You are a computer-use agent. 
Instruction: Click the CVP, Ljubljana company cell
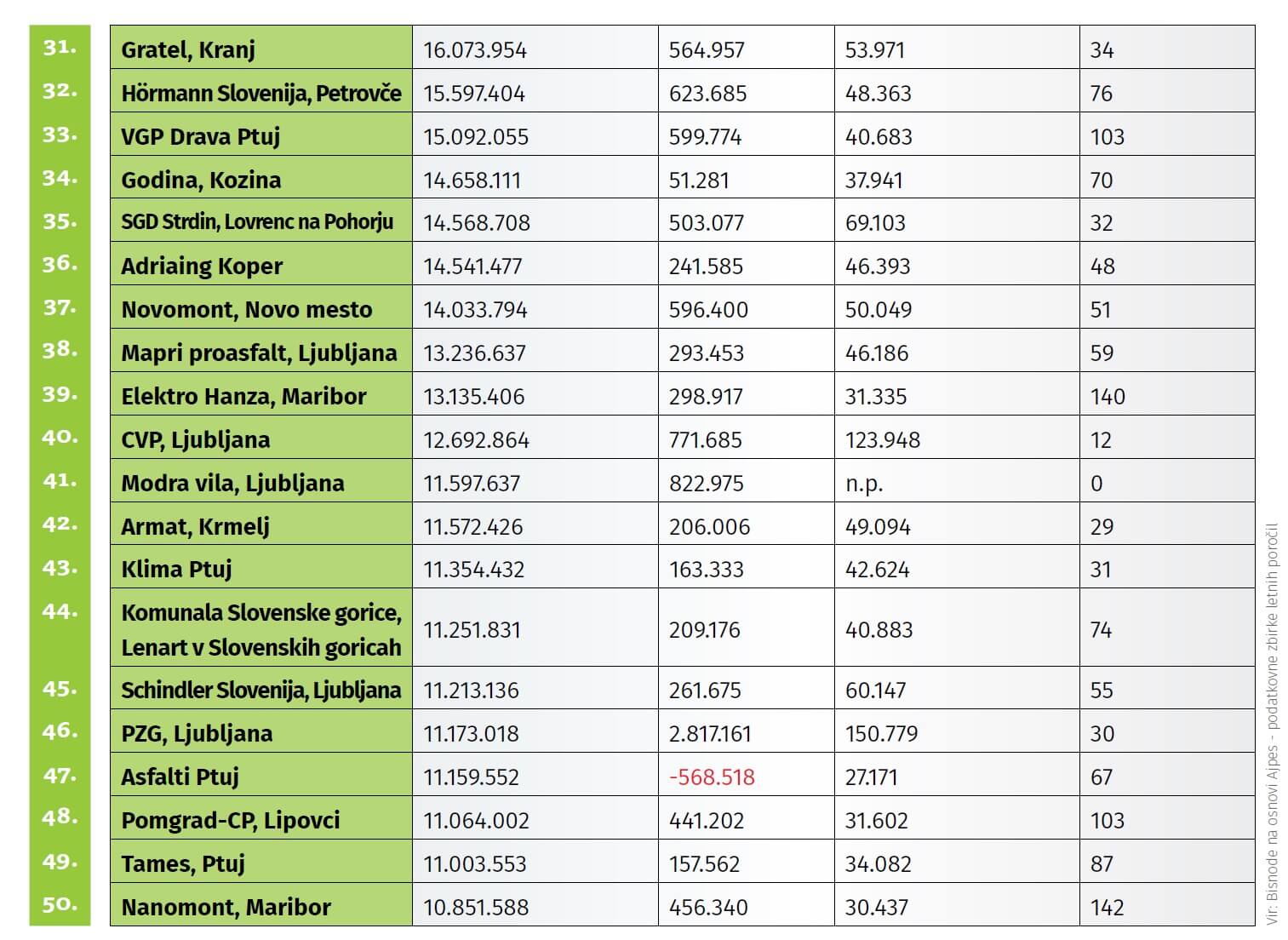point(260,439)
